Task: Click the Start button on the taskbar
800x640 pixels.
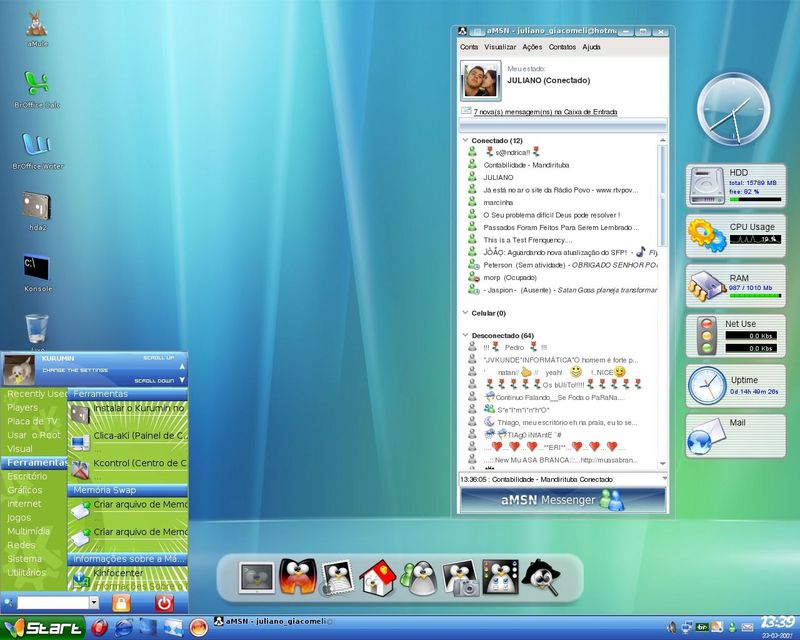Action: point(42,627)
